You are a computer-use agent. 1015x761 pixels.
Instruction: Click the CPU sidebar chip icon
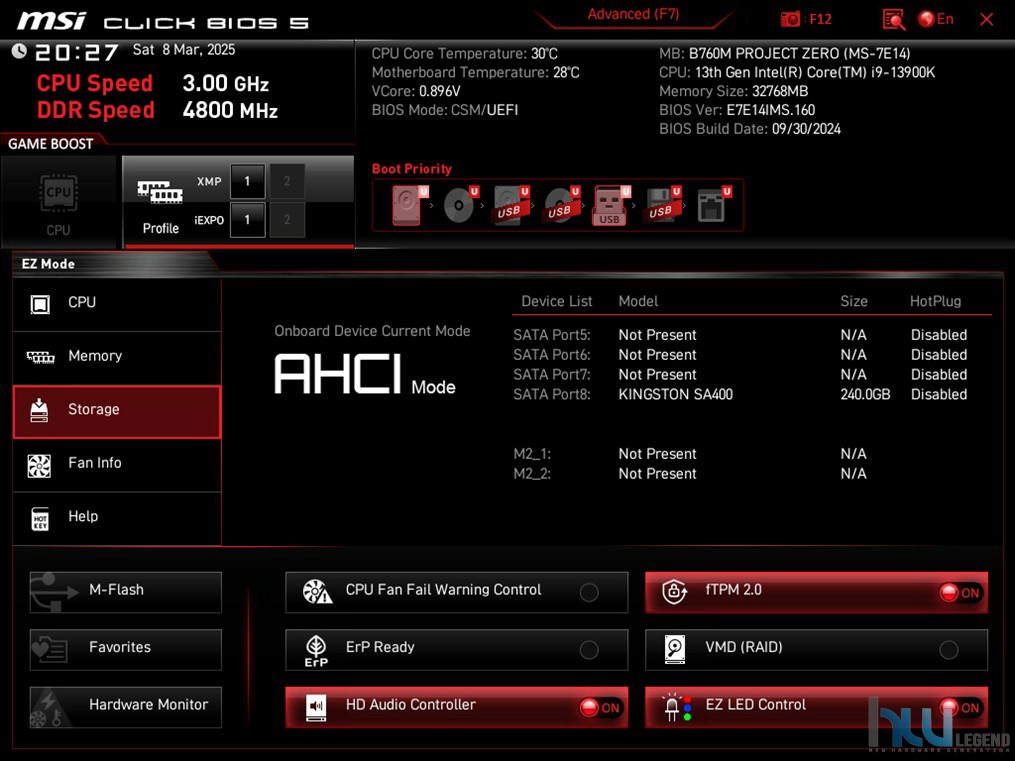click(x=40, y=303)
